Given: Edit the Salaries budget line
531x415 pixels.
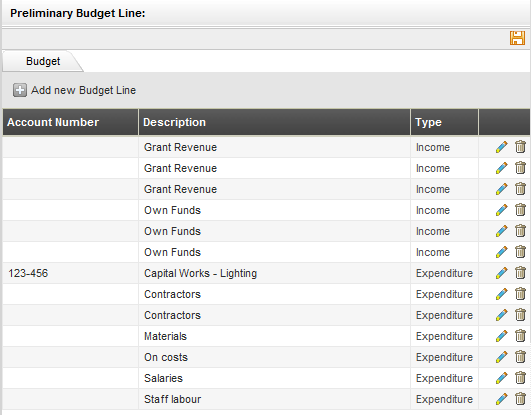Looking at the screenshot, I should [502, 378].
